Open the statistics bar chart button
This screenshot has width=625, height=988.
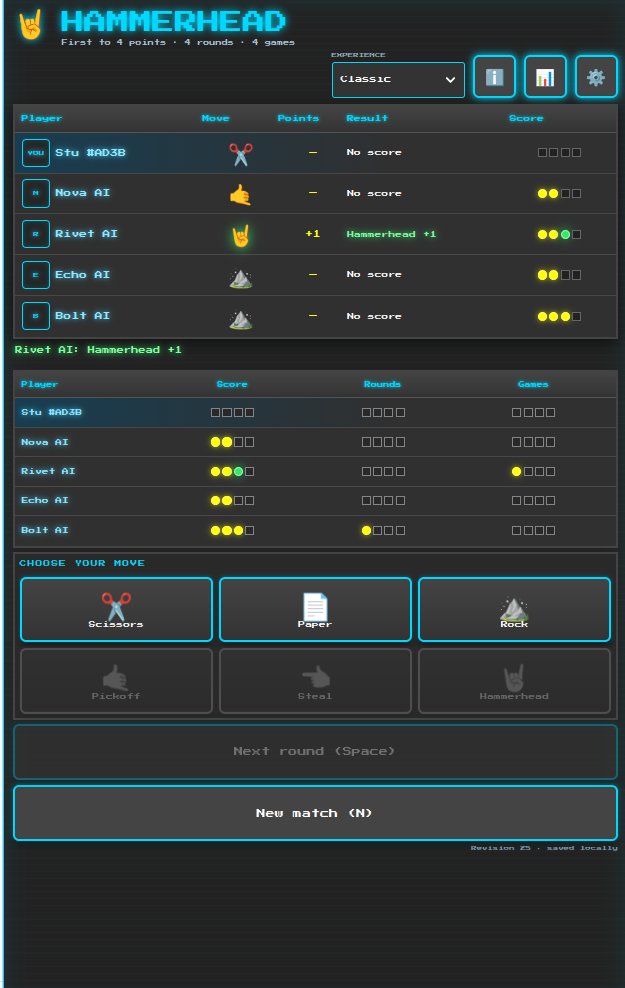pos(545,77)
